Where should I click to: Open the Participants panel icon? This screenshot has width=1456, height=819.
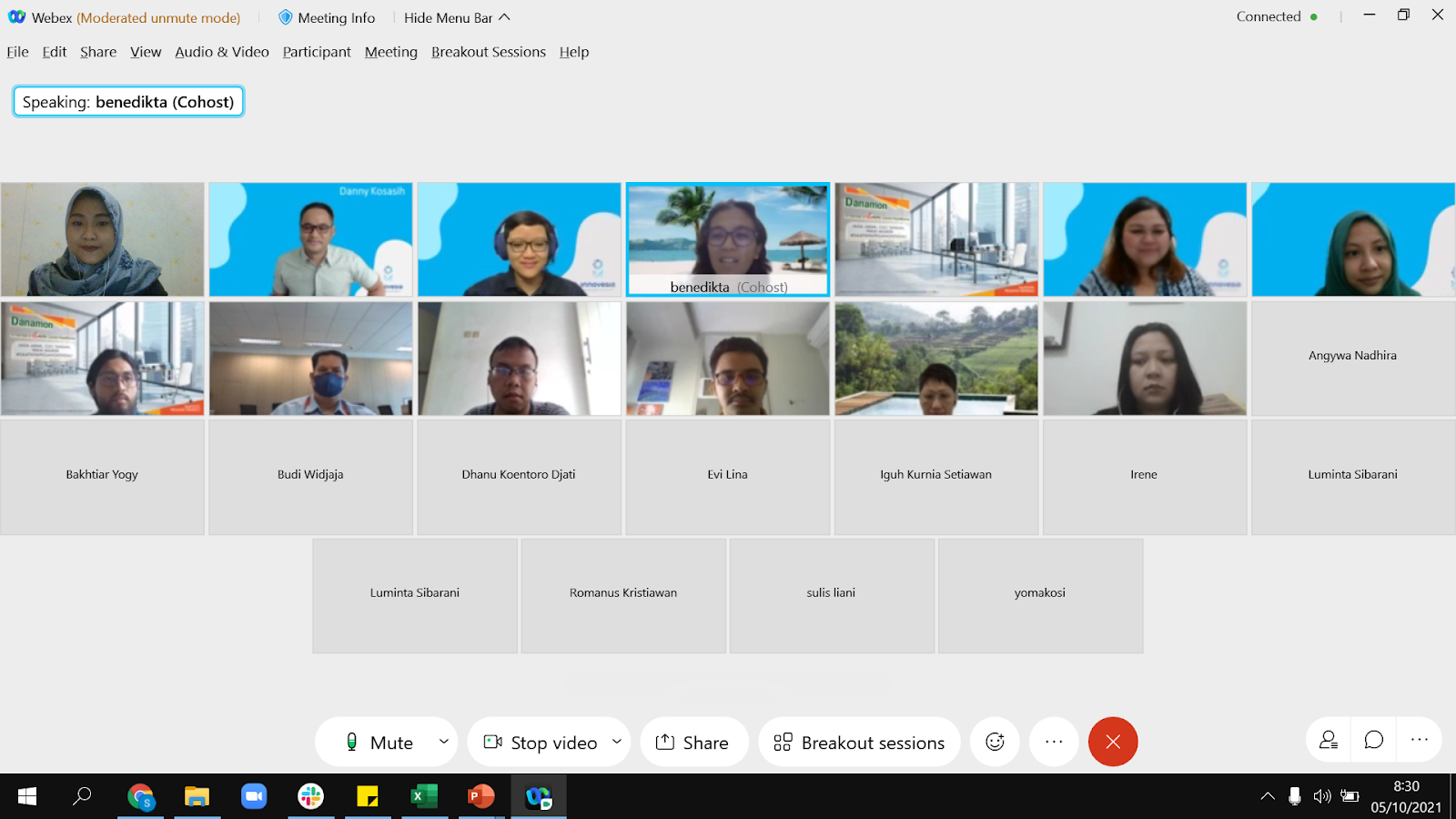1329,741
